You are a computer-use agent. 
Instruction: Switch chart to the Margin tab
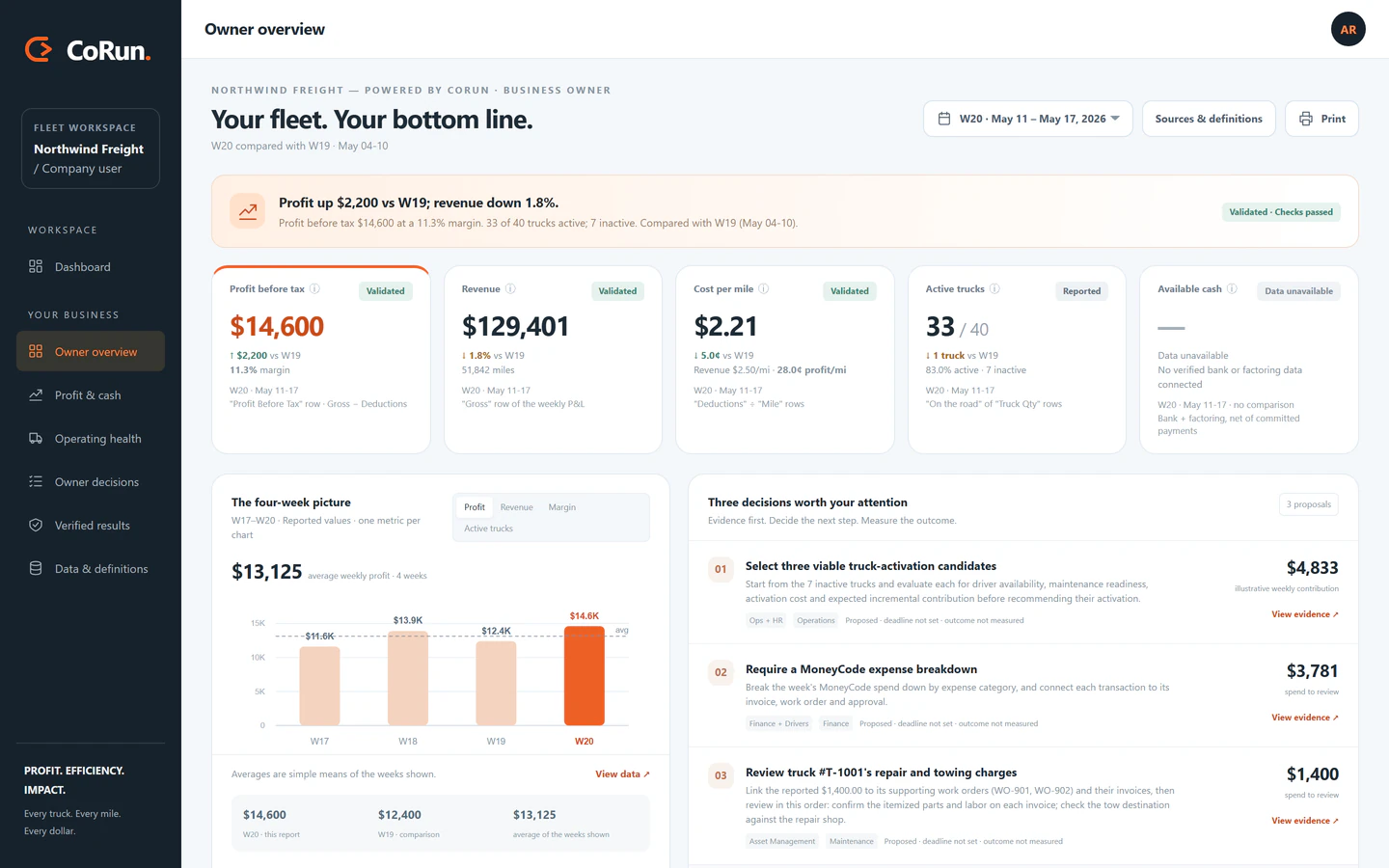coord(561,507)
